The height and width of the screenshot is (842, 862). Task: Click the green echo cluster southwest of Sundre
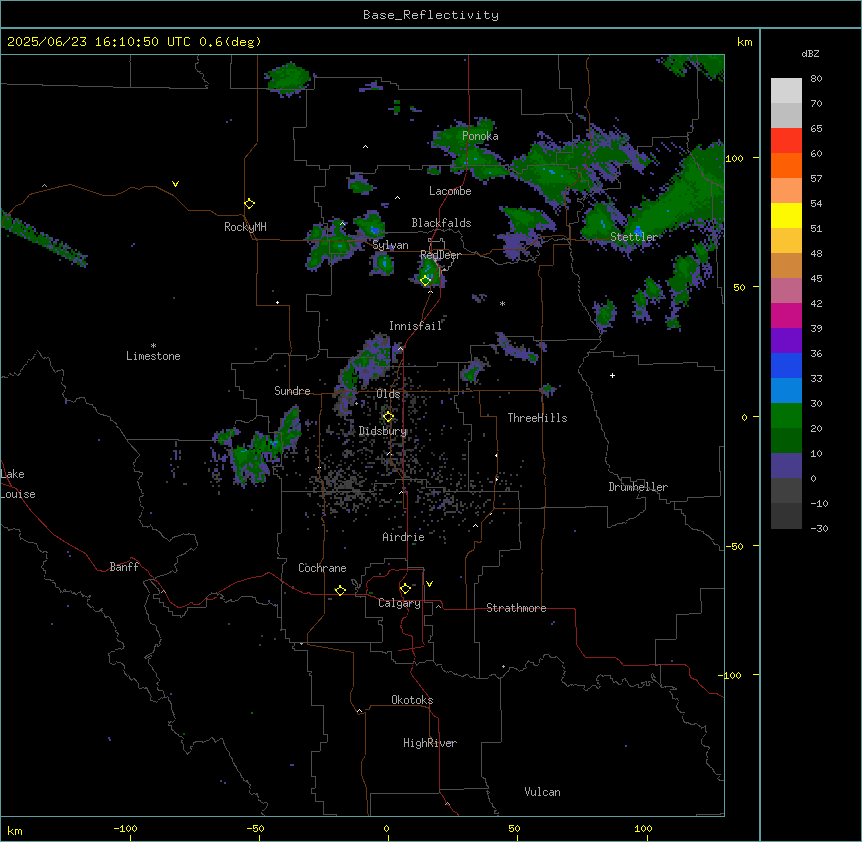(x=259, y=446)
